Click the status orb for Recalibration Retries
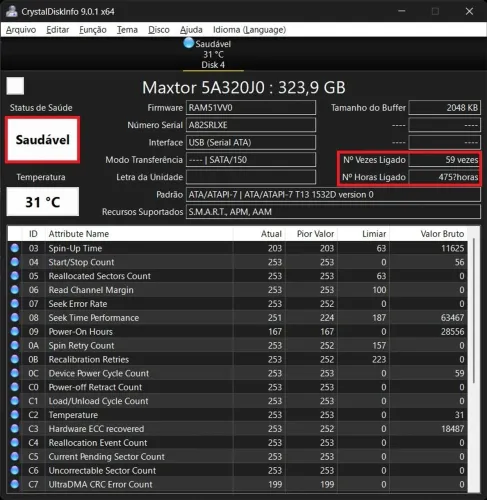 [x=15, y=359]
